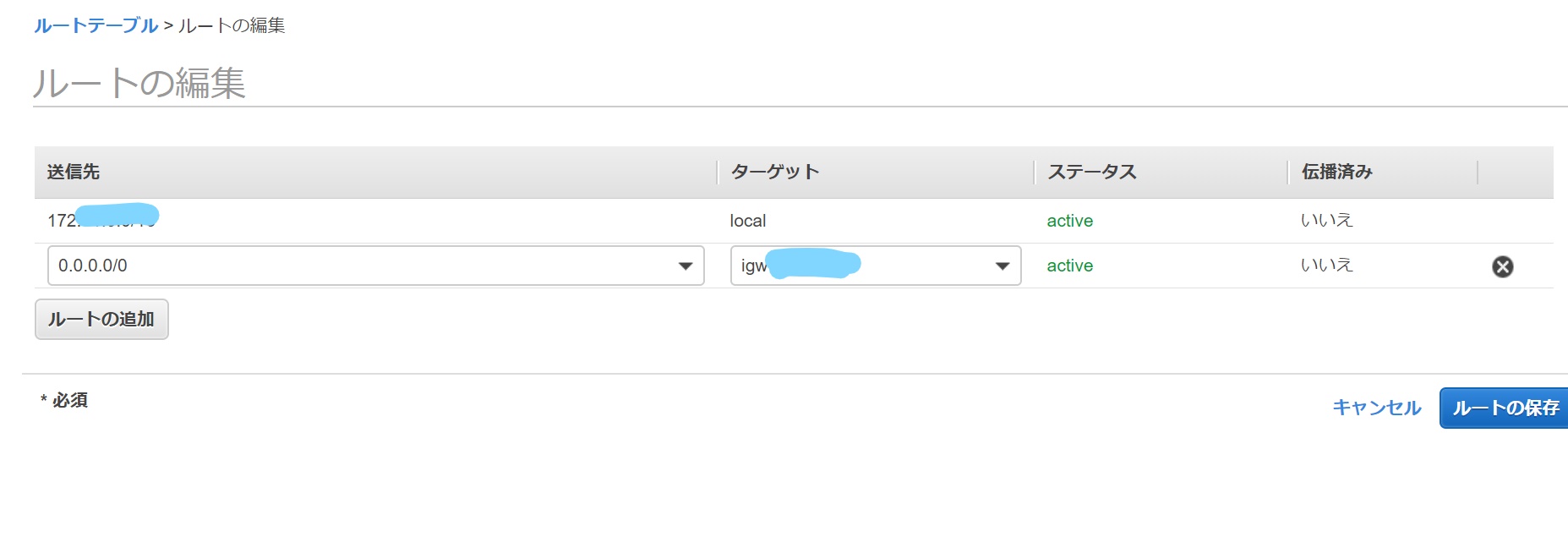The image size is (1568, 548).
Task: Cancel editing via キャンセル link
Action: point(1377,407)
